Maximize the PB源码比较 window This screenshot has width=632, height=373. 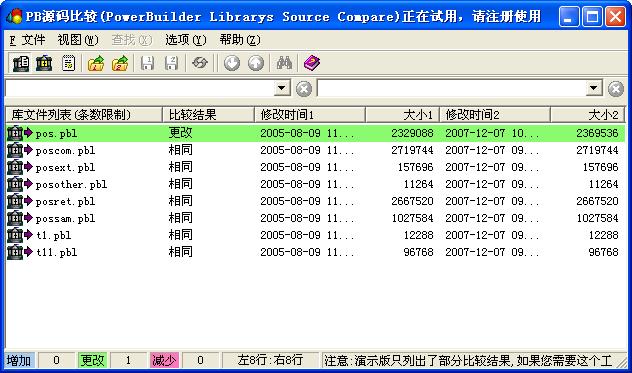pyautogui.click(x=592, y=17)
